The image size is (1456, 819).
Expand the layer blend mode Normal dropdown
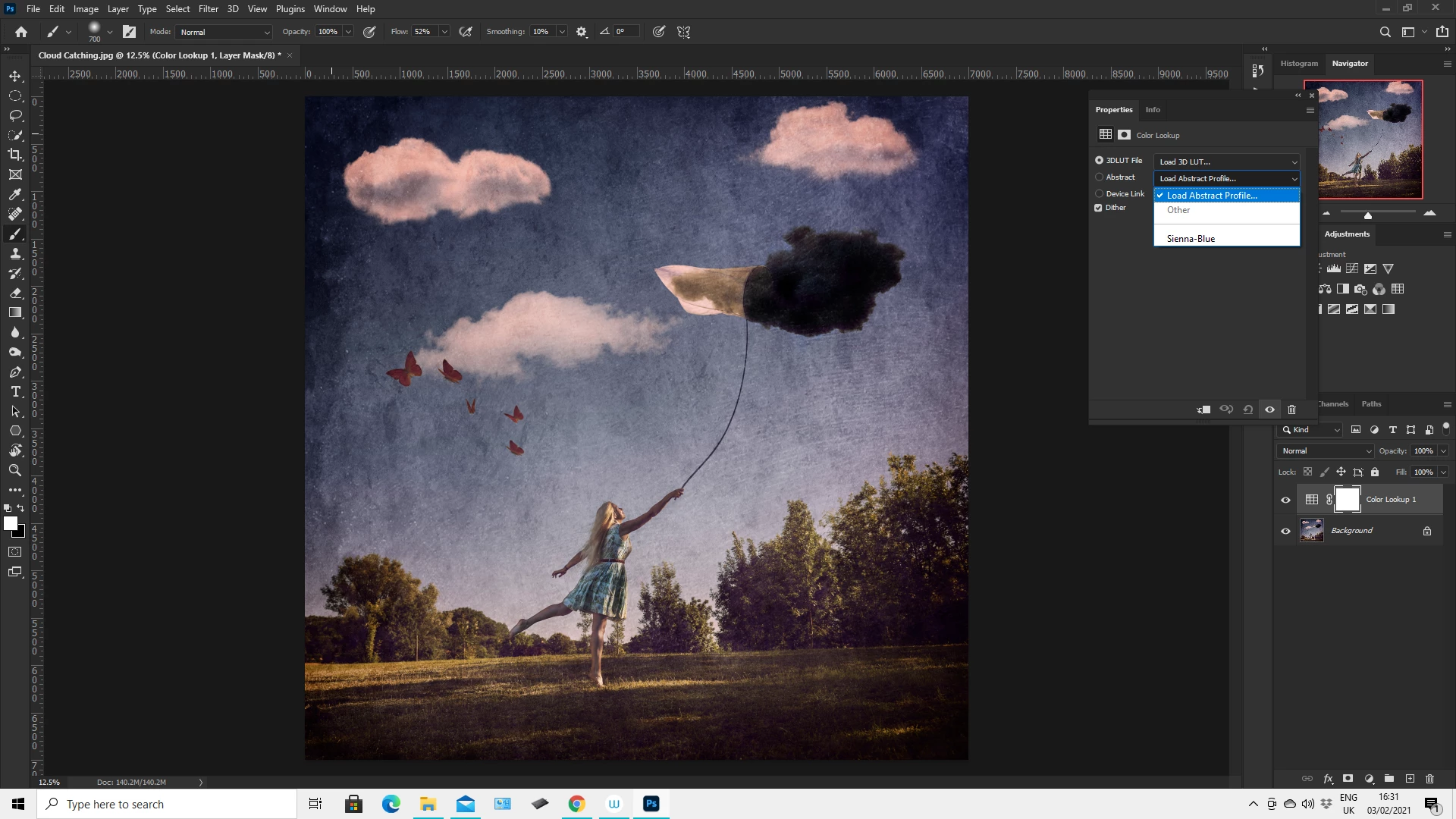pyautogui.click(x=1326, y=451)
